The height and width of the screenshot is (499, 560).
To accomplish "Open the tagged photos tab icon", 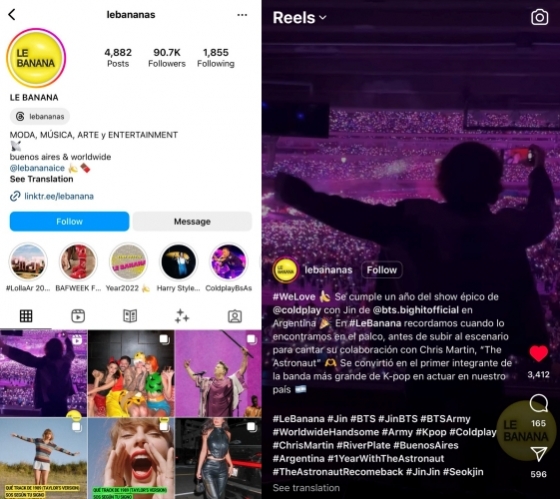I will pyautogui.click(x=235, y=316).
